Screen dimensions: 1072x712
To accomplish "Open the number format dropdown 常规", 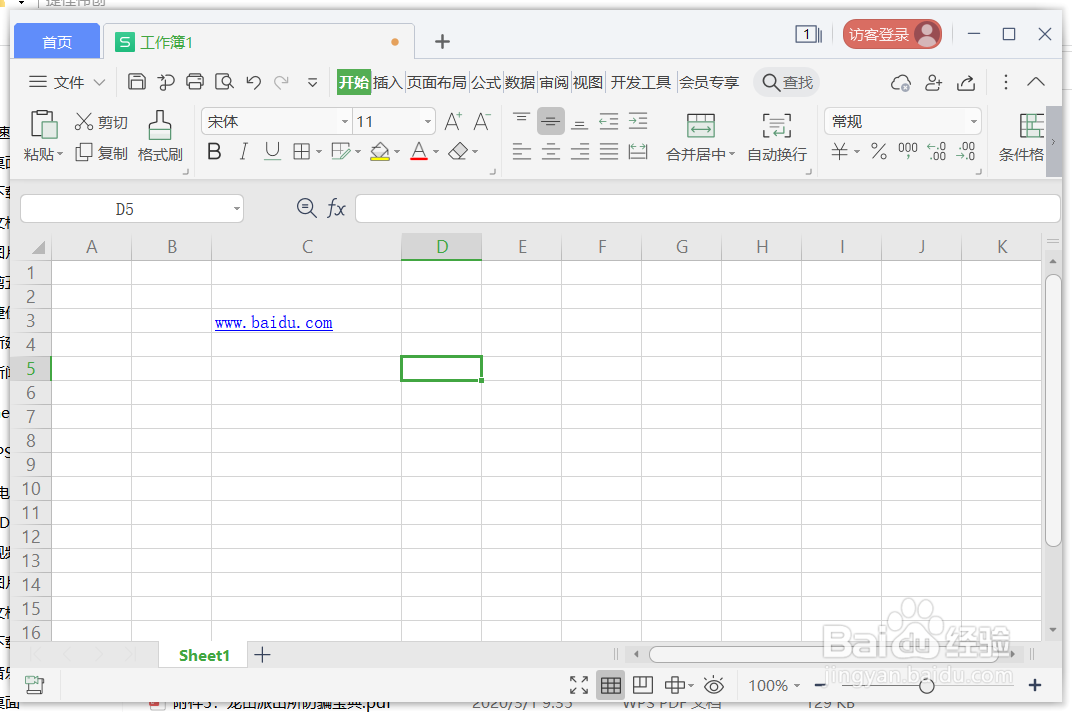I will pyautogui.click(x=974, y=122).
